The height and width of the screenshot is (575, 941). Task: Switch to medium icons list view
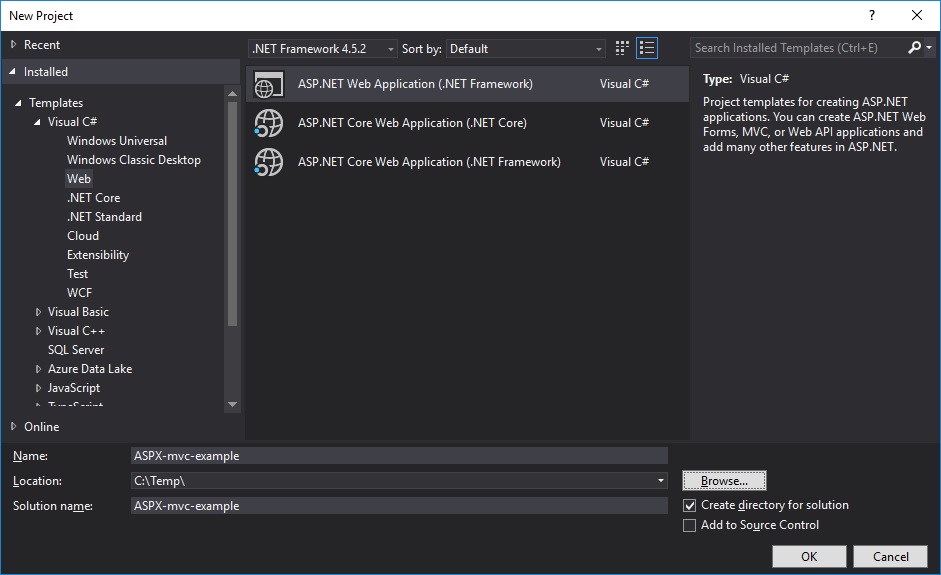coord(647,48)
